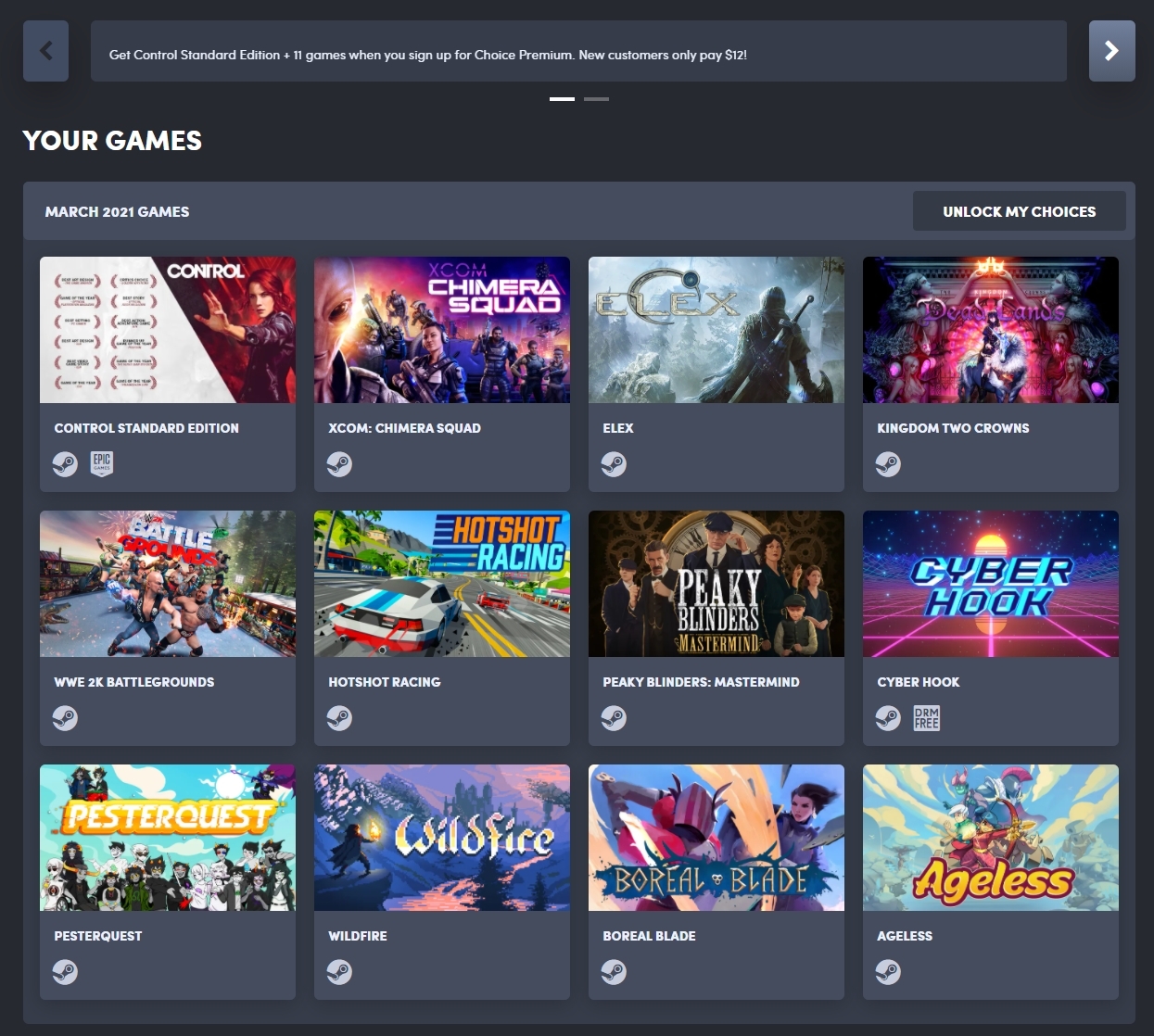Click the Steam icon under XCOM: Chimera Squad

339,463
